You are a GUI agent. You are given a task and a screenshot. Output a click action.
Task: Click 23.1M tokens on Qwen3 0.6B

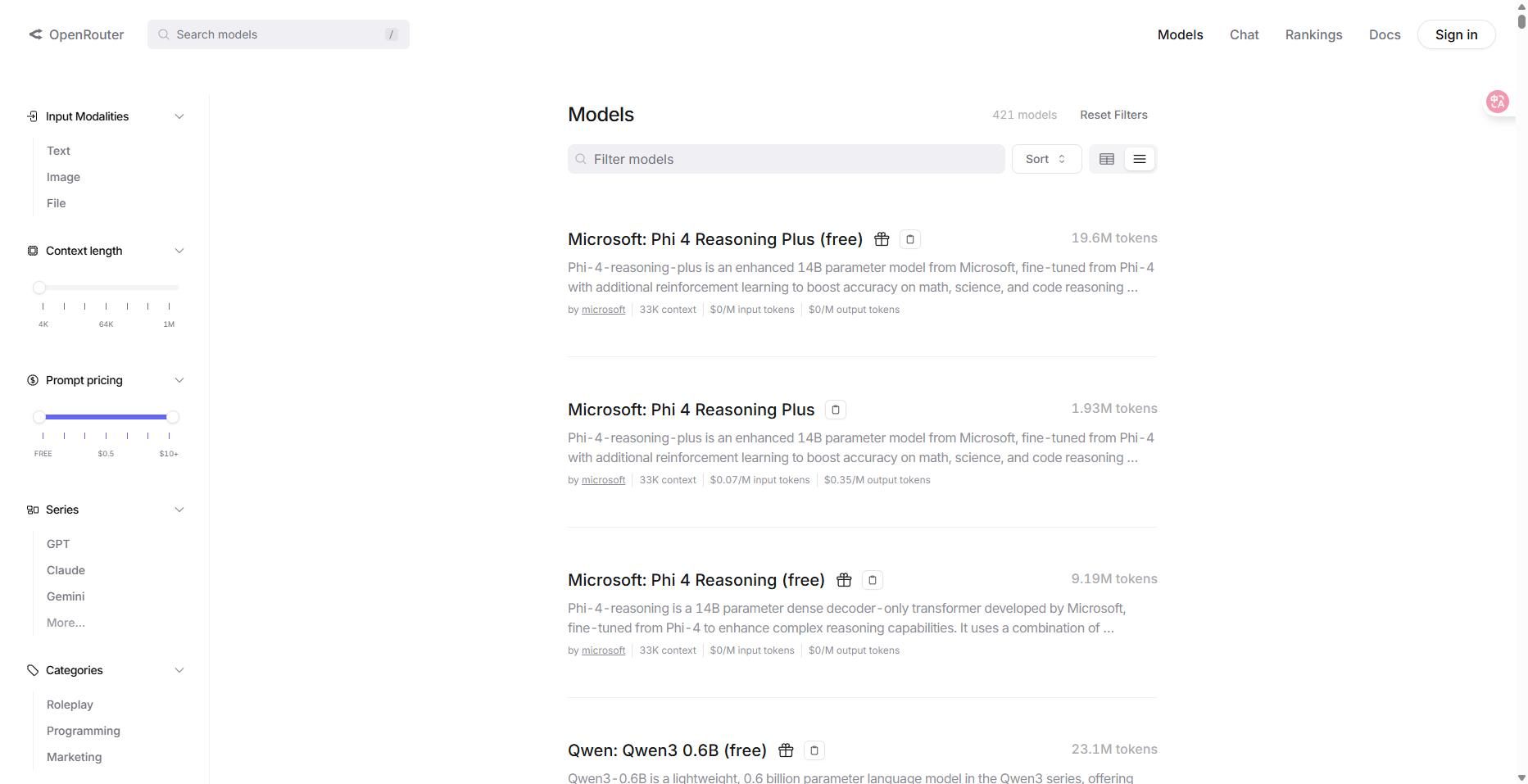pos(1114,750)
